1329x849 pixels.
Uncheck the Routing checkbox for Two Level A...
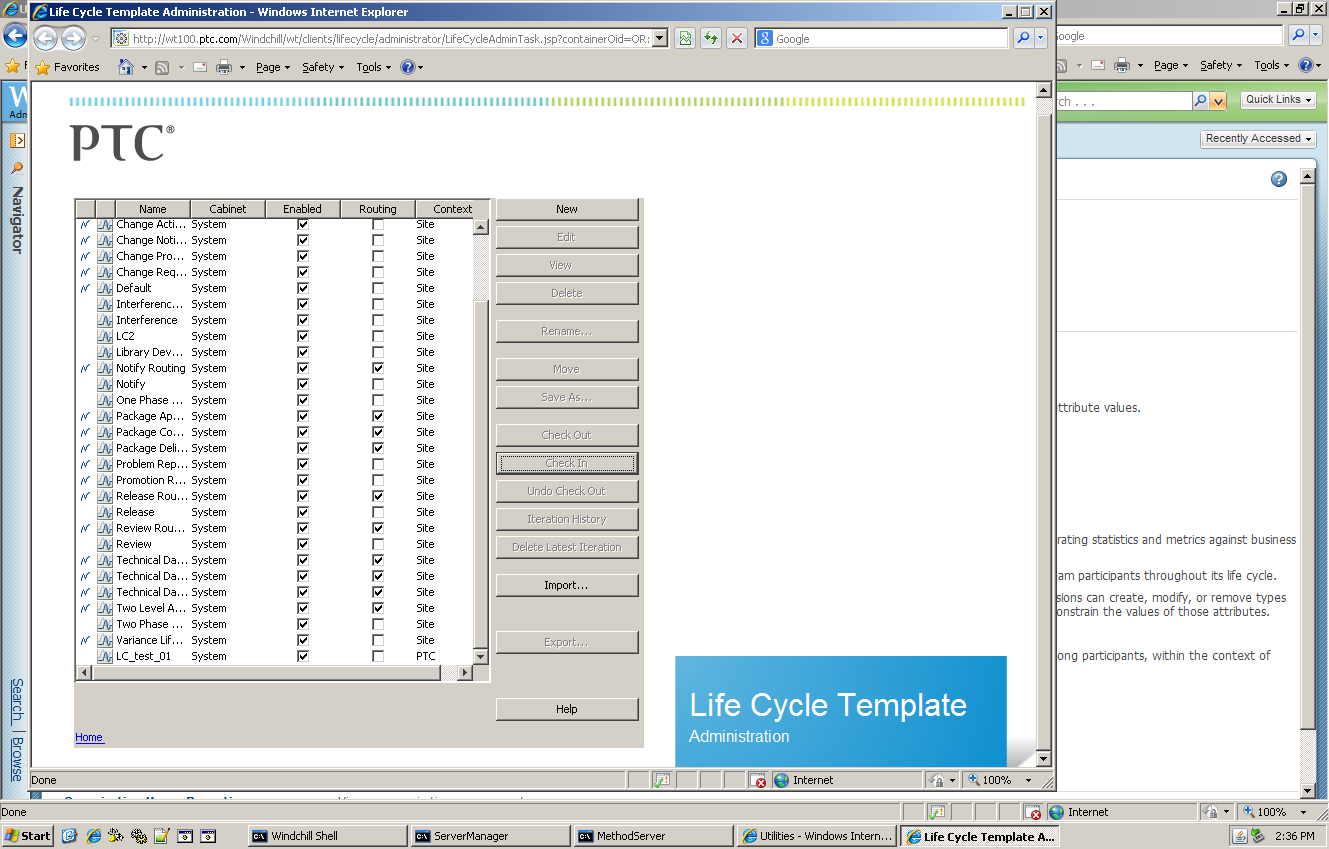pyautogui.click(x=378, y=608)
